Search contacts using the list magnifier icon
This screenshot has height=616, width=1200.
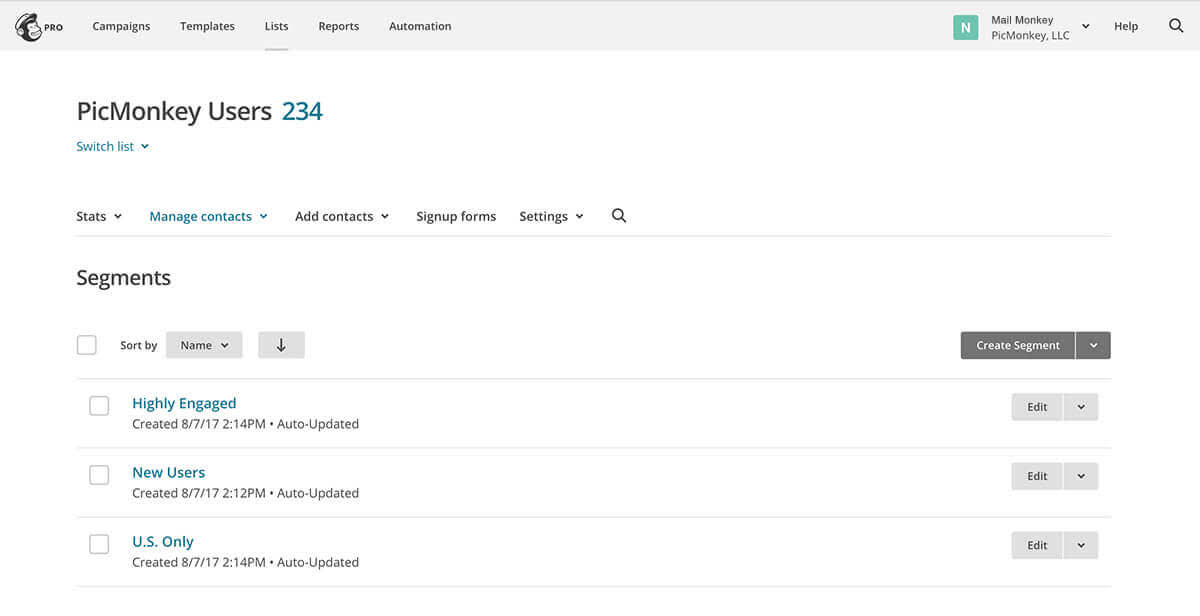coord(619,216)
